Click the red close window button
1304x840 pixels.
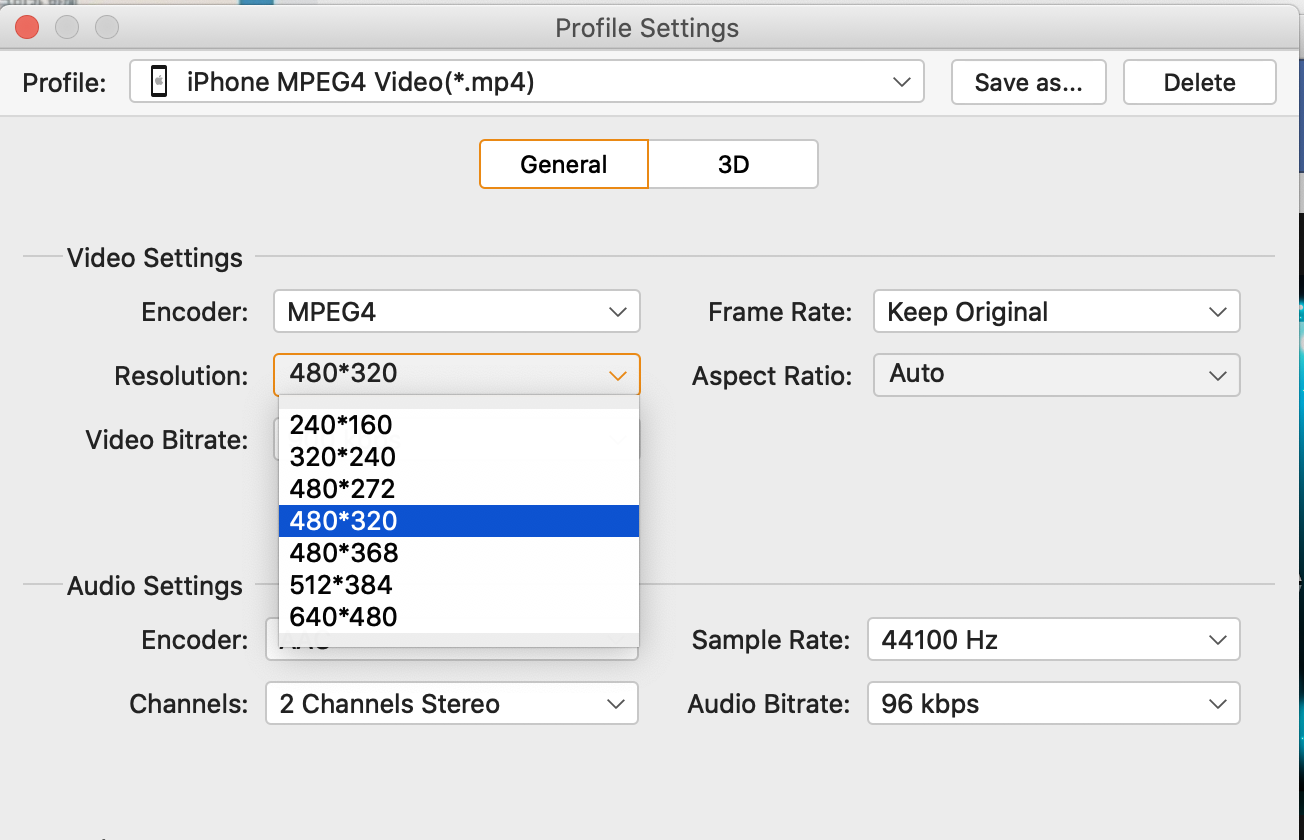[28, 27]
